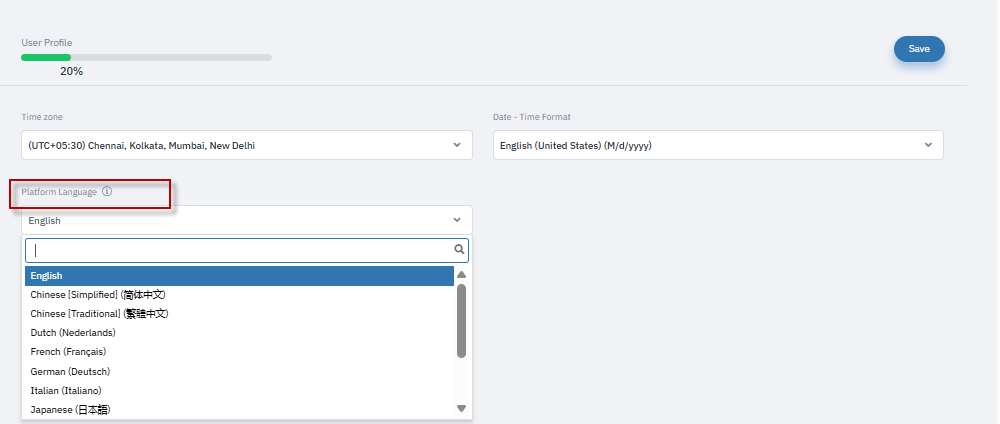Viewport: 1000px width, 424px height.
Task: Choose Chinese [Simplified] language option
Action: pos(97,295)
